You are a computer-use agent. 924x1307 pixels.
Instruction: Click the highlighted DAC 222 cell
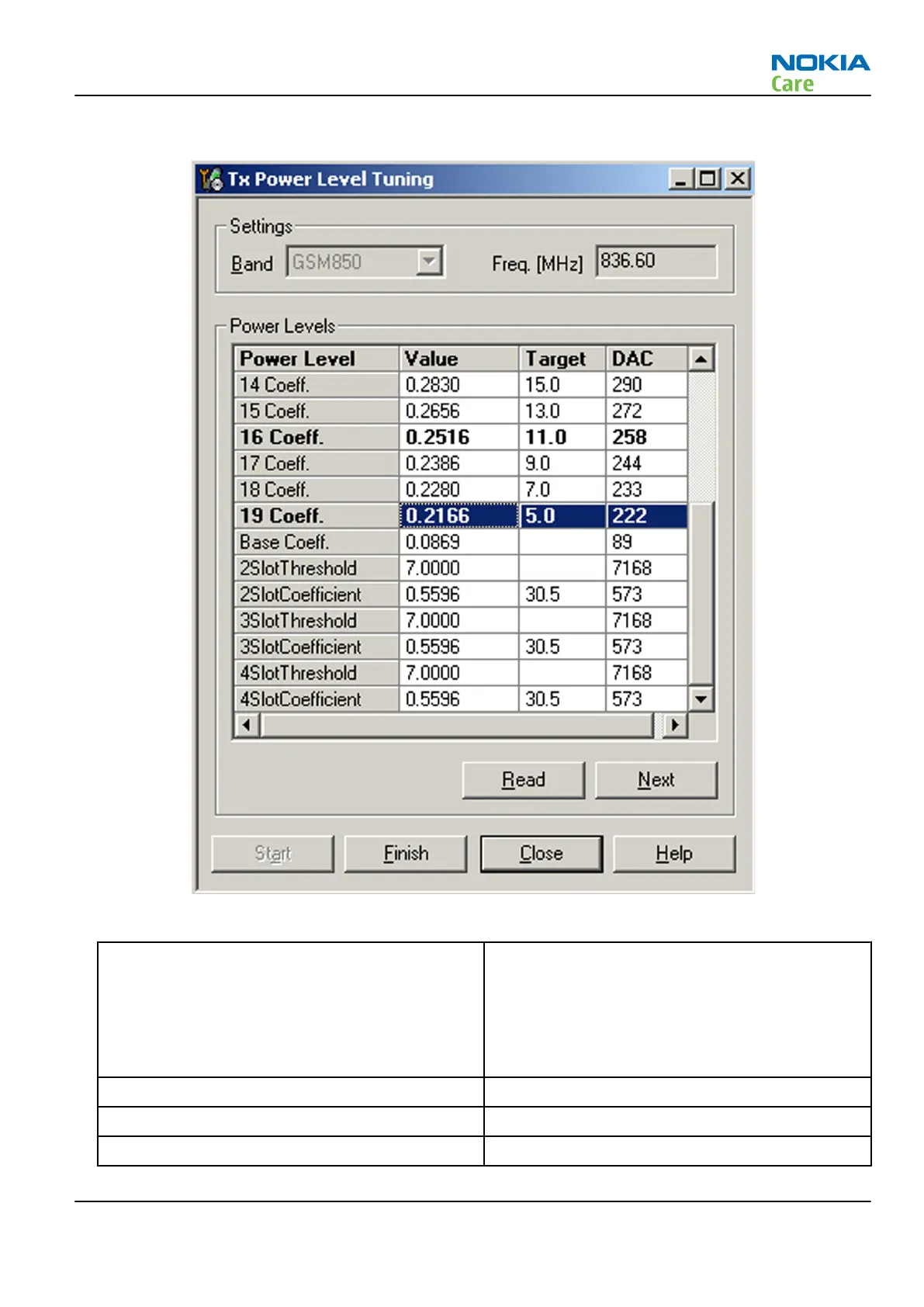click(x=646, y=516)
